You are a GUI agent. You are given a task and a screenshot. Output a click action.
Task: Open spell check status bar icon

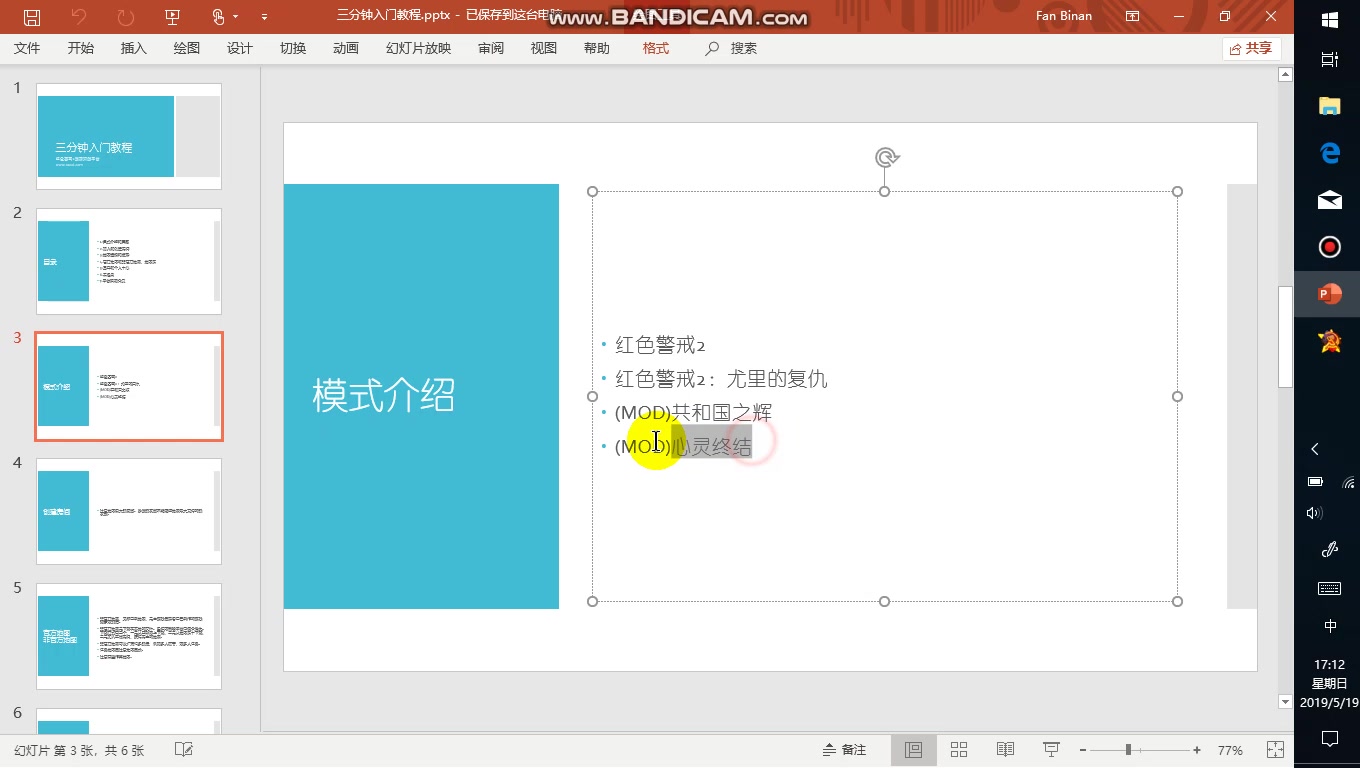pyautogui.click(x=184, y=749)
